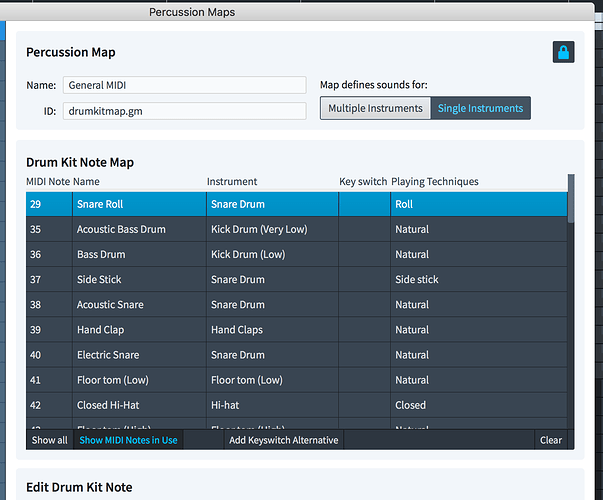Click the Playing Techniques column header
The image size is (603, 500).
(x=435, y=182)
